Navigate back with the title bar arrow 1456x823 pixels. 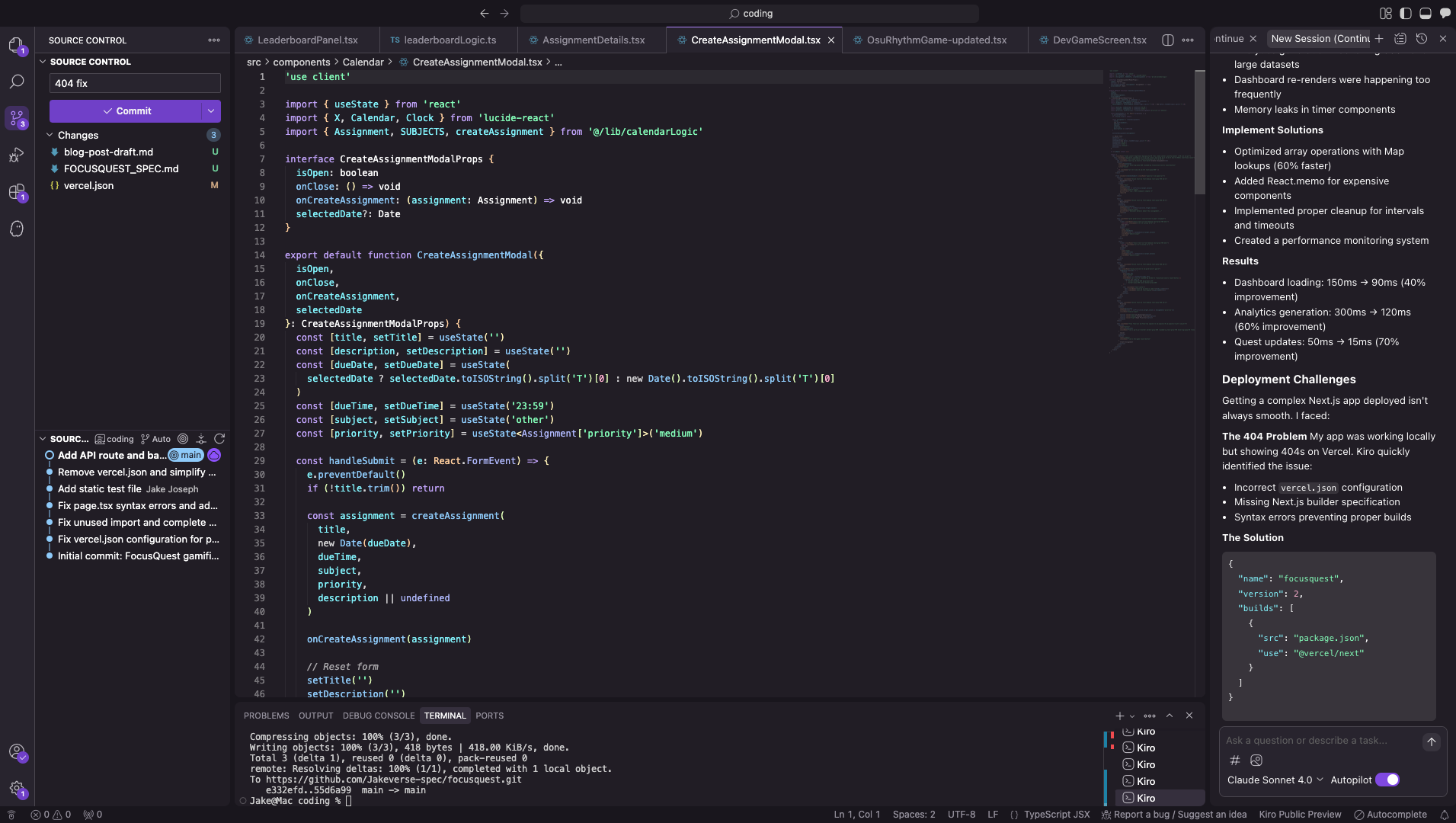coord(485,13)
